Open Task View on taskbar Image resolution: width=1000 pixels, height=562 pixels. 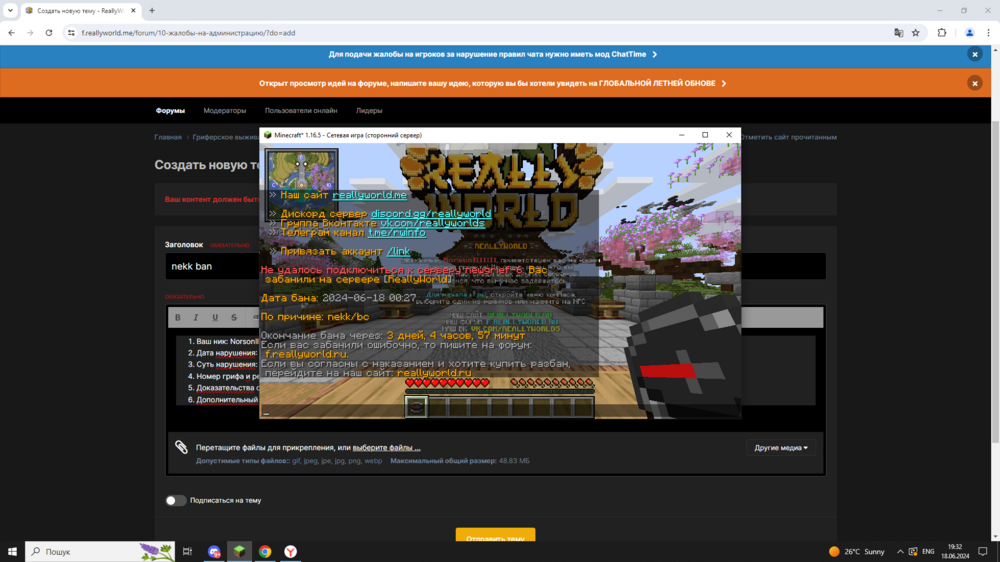188,552
